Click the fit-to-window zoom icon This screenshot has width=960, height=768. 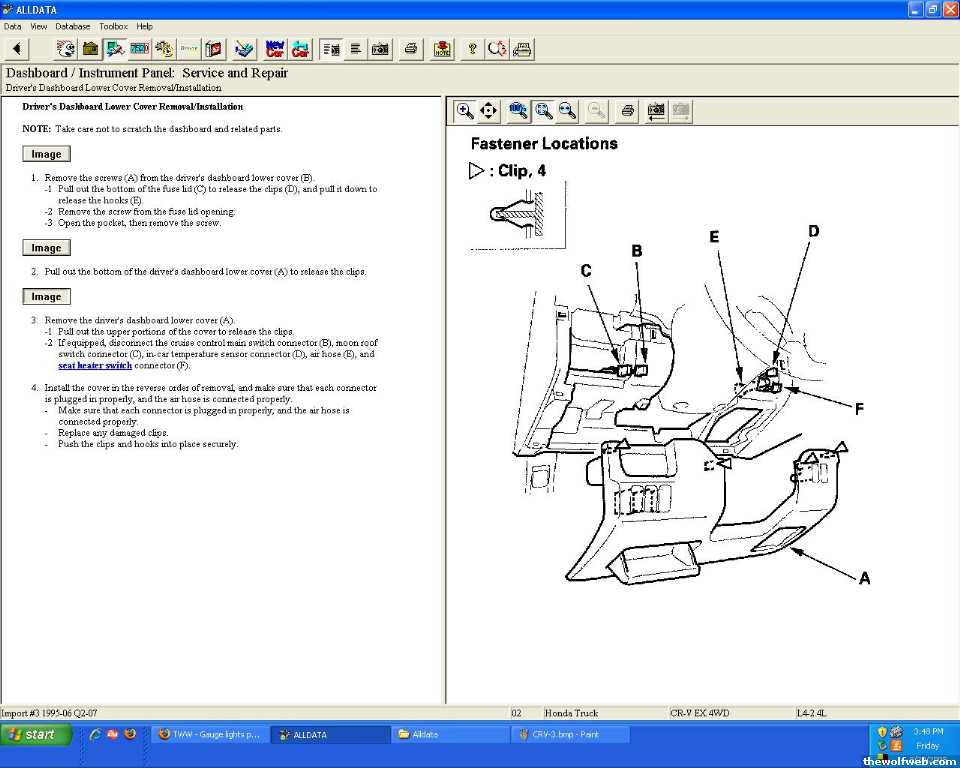(543, 111)
